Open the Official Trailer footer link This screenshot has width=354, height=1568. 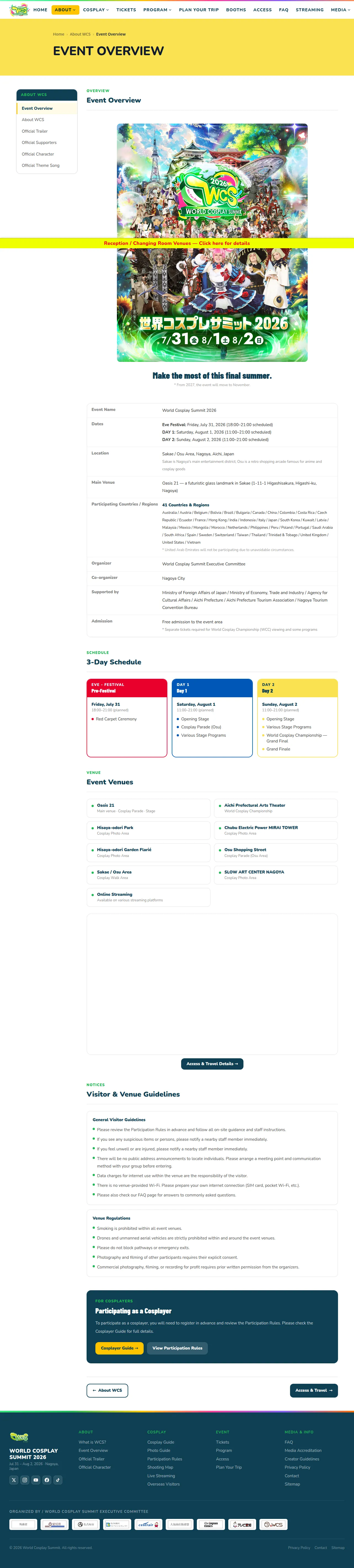tap(91, 1459)
